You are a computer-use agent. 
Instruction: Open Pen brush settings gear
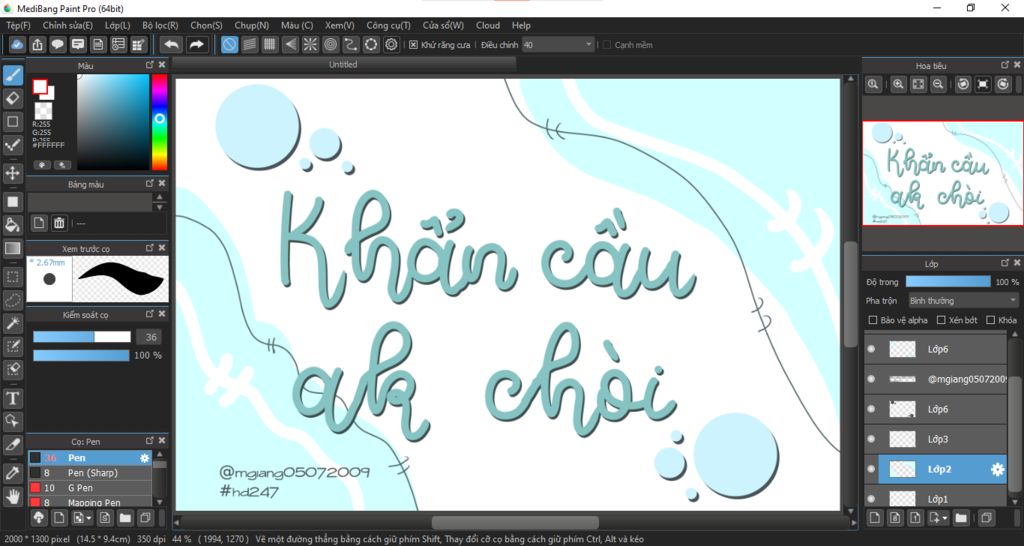coord(144,458)
